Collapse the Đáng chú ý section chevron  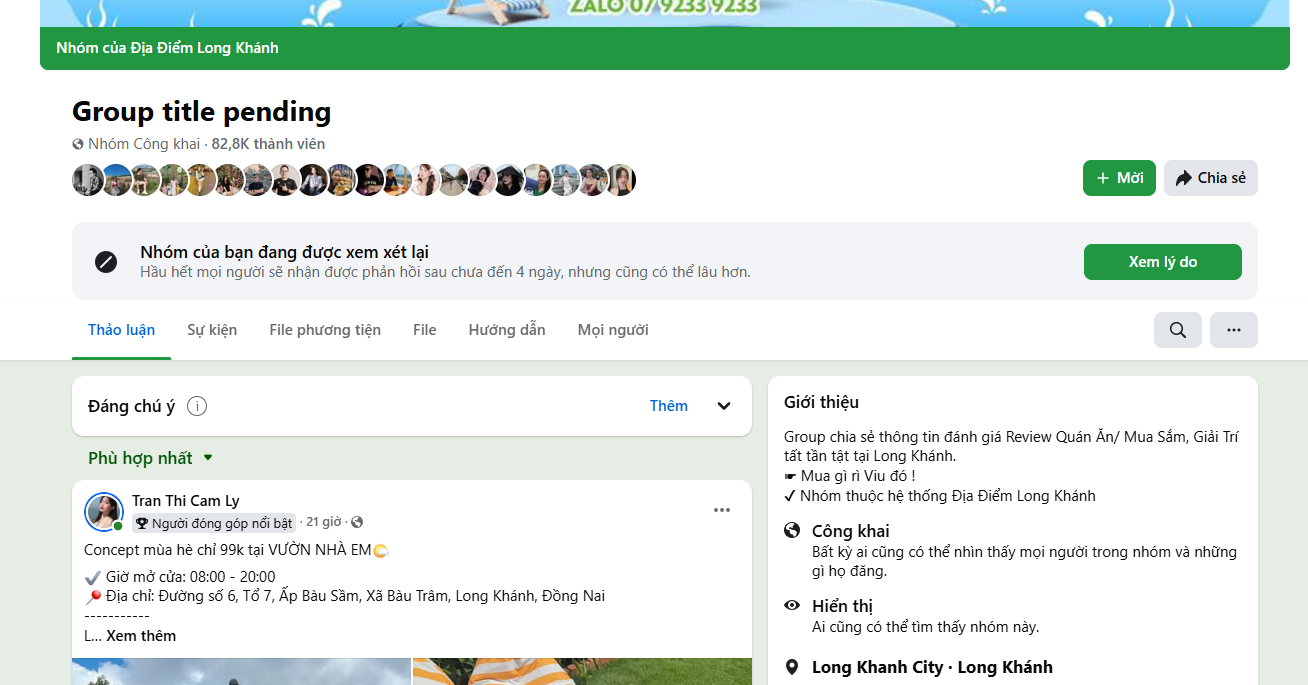[x=723, y=406]
